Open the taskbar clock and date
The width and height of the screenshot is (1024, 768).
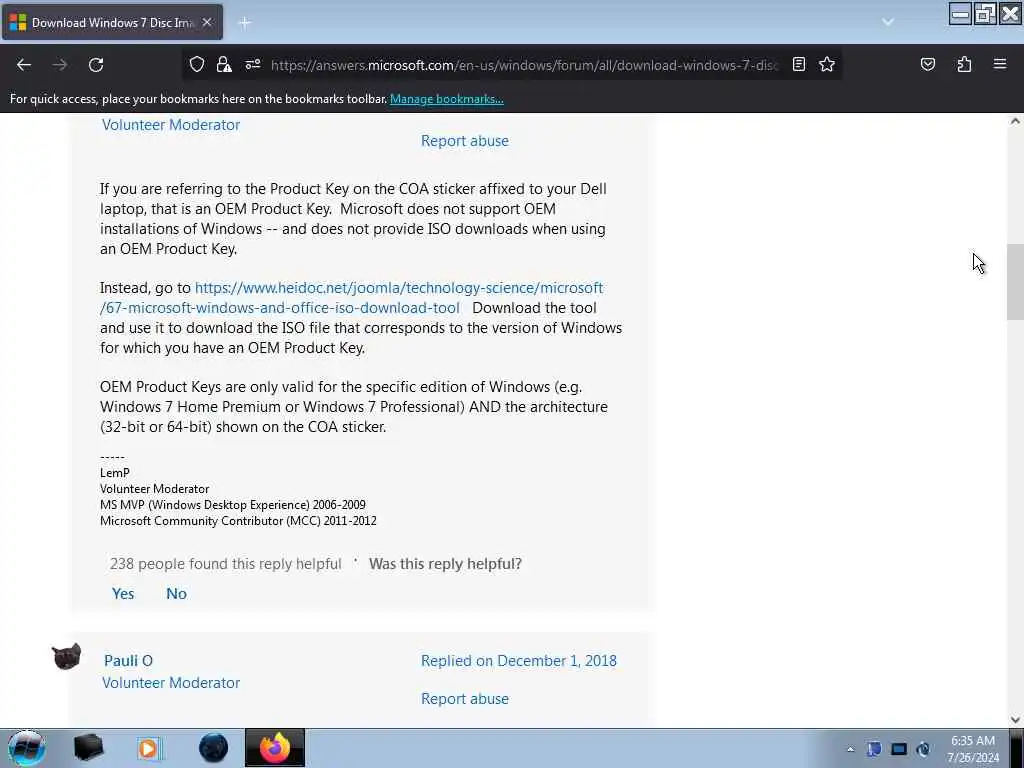click(x=973, y=749)
